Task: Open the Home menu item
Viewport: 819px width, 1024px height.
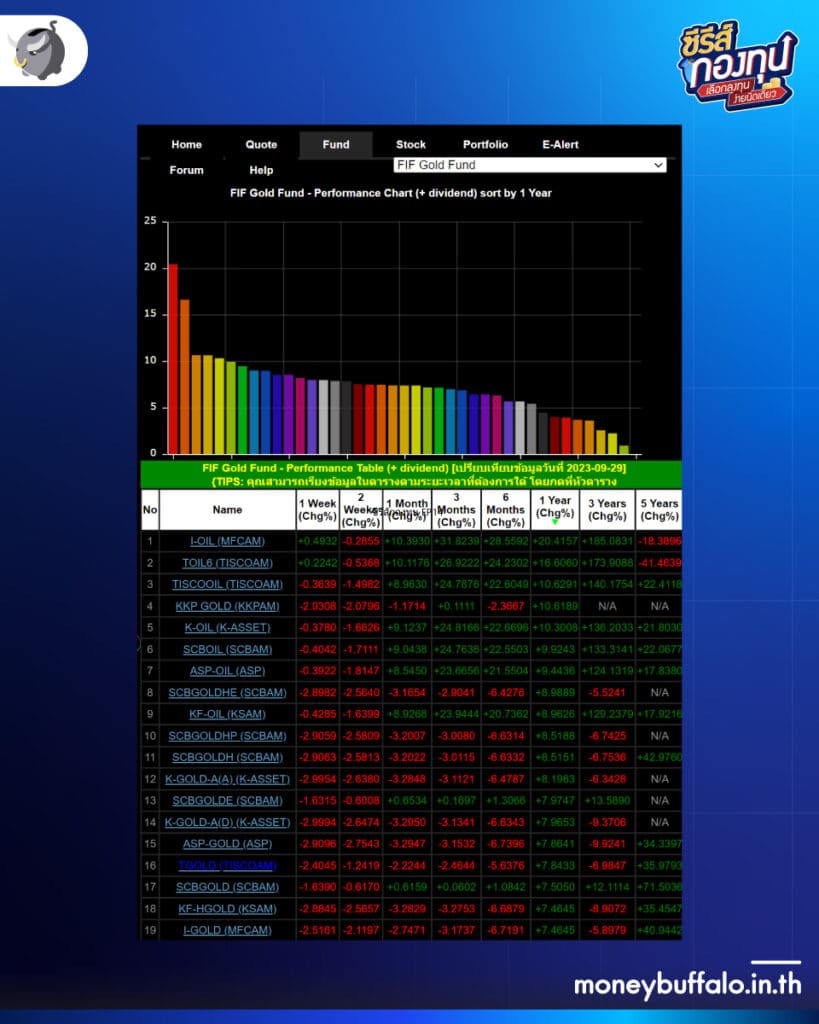Action: point(186,145)
